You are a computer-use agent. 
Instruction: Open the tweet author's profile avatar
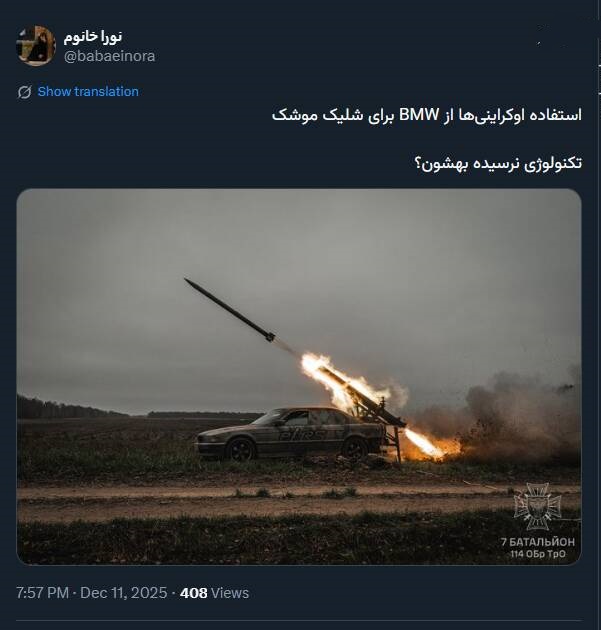pyautogui.click(x=35, y=45)
